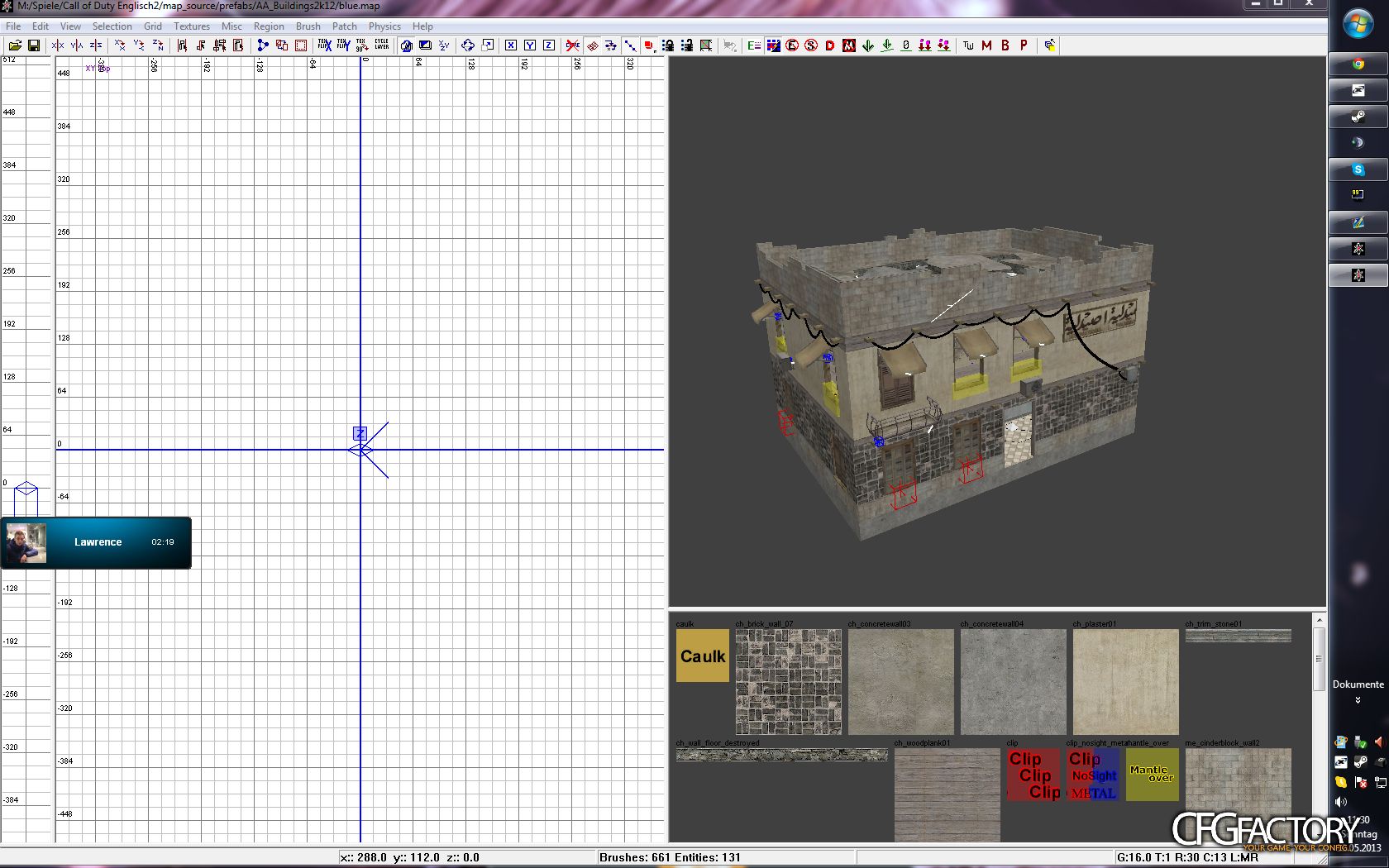
Task: Click the crossed-out N red icon
Action: click(x=849, y=45)
